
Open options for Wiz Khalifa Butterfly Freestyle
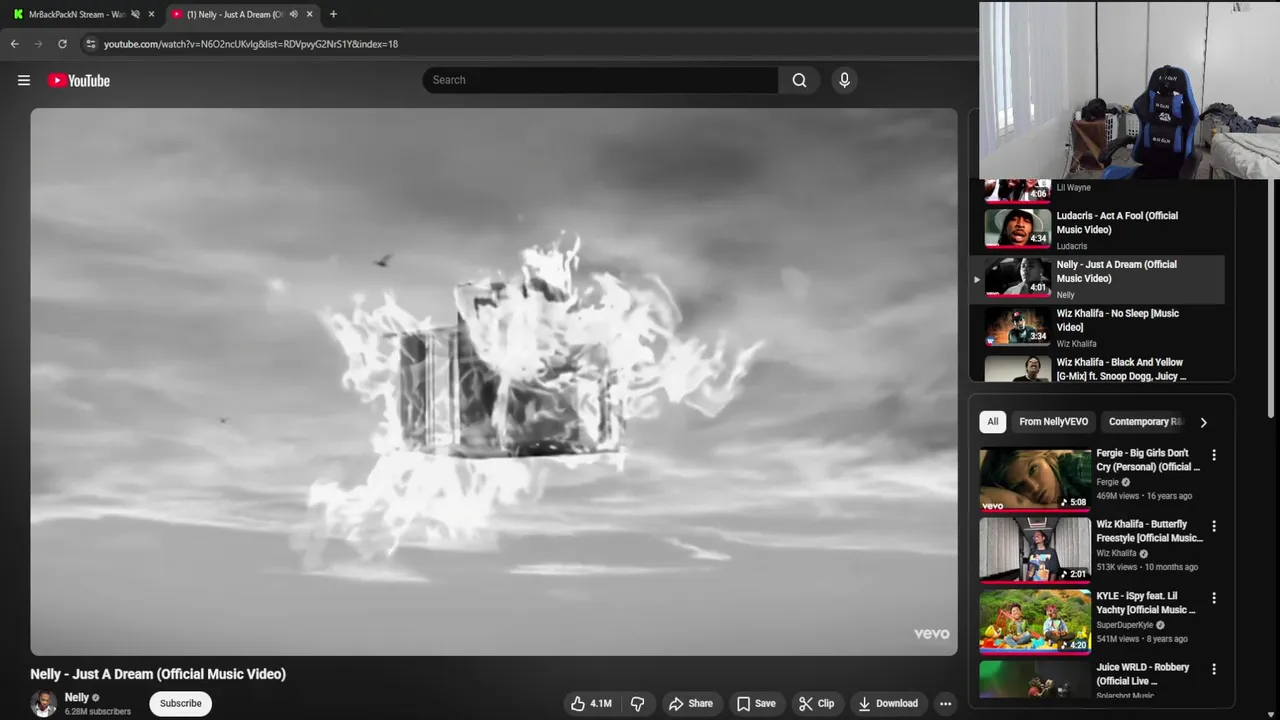tap(1214, 526)
